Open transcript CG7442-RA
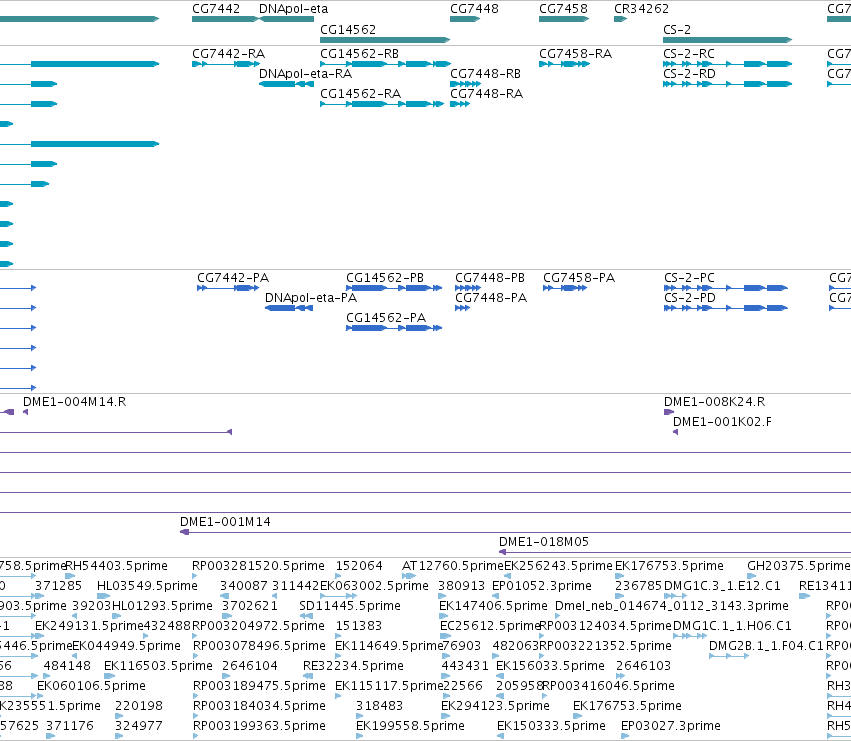 pos(228,54)
